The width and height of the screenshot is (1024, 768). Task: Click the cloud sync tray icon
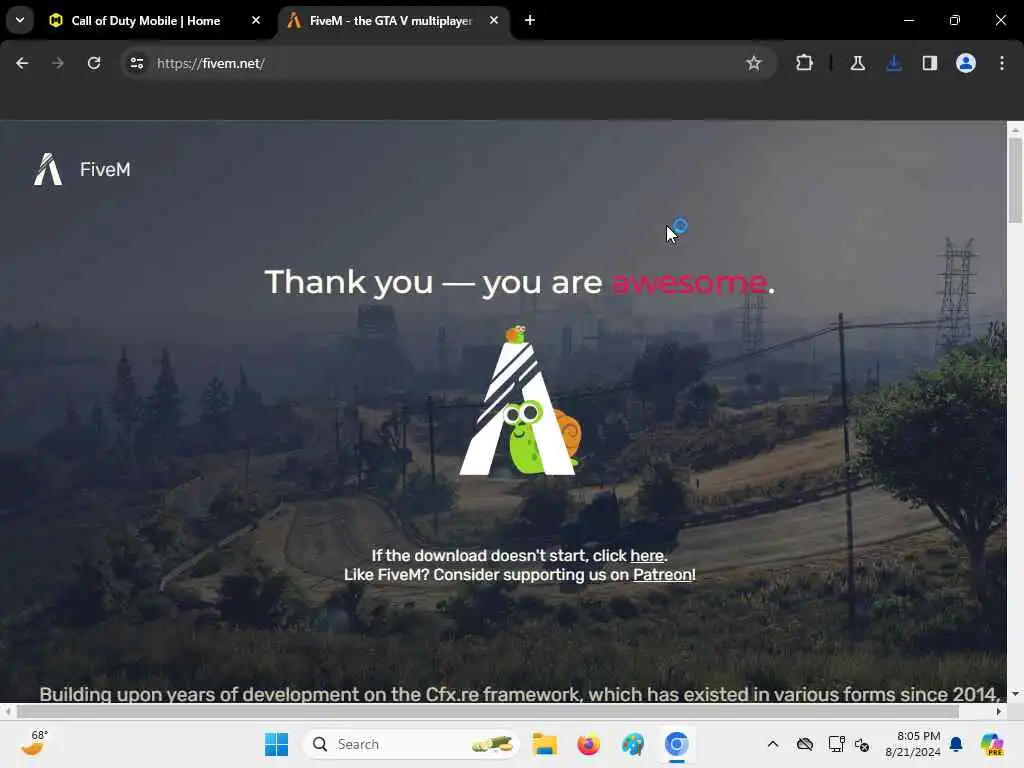click(805, 744)
